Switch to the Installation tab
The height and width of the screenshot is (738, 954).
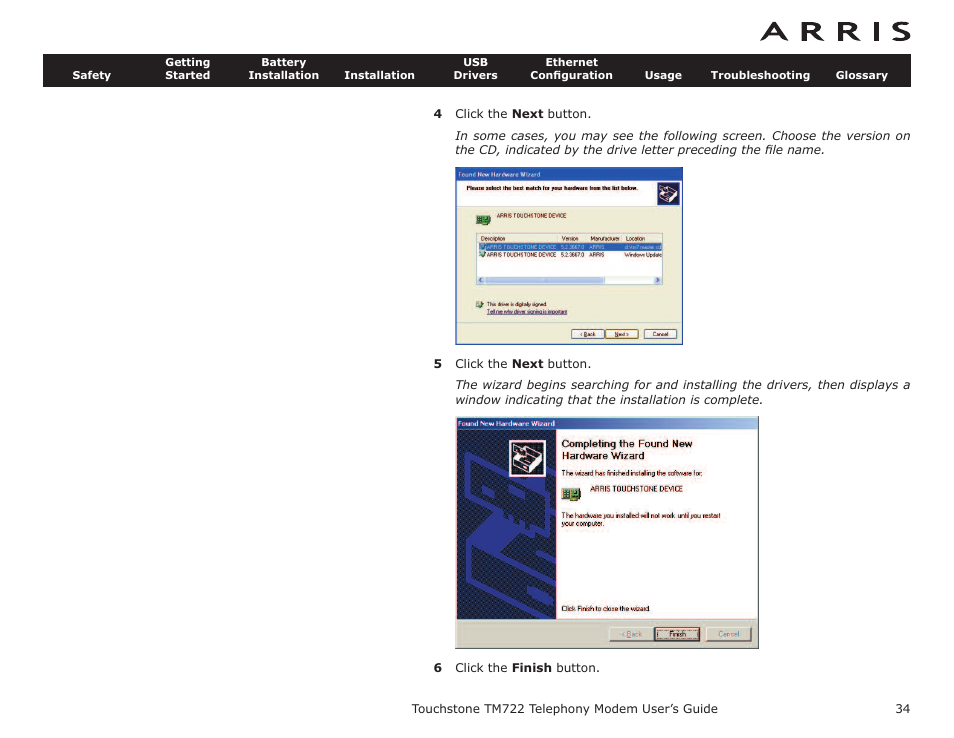click(x=379, y=75)
